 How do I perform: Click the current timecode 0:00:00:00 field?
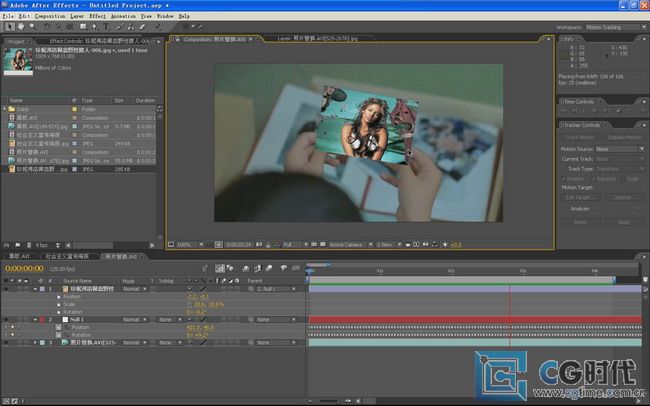24,269
